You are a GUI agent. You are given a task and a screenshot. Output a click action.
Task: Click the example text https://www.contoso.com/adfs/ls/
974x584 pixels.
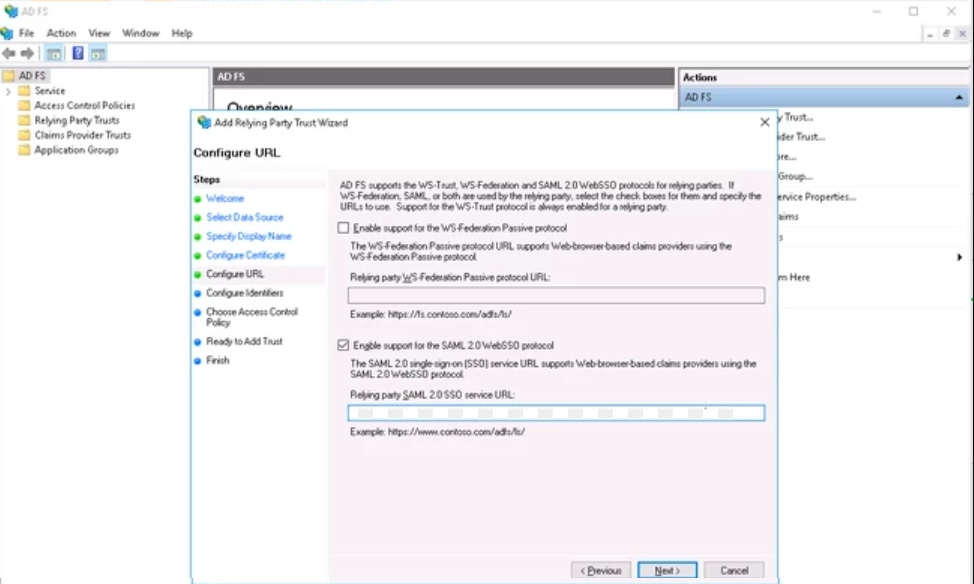coord(456,432)
